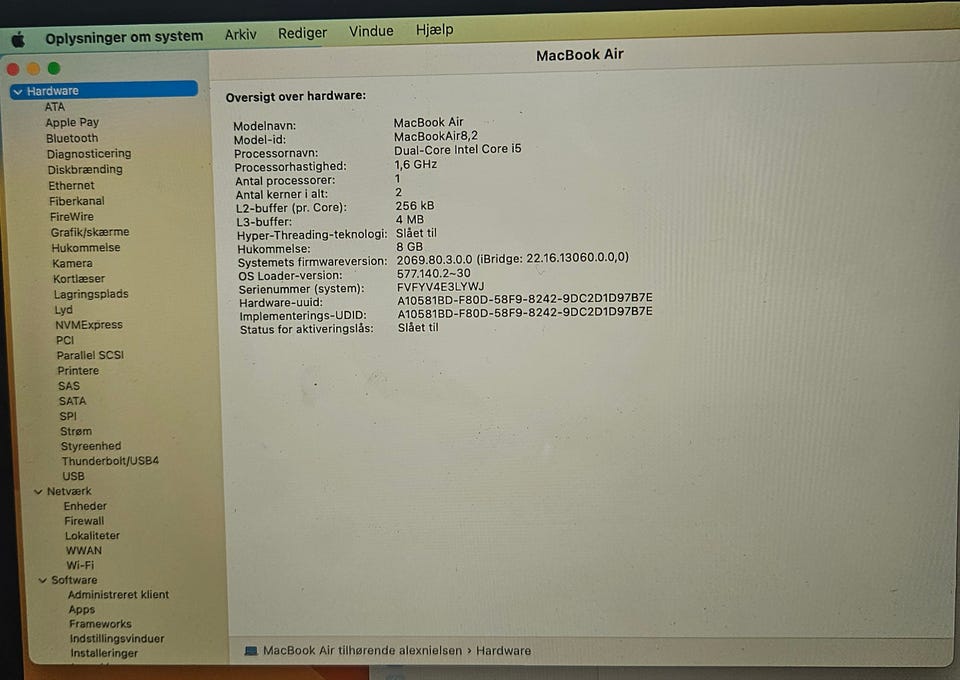Image resolution: width=960 pixels, height=680 pixels.
Task: Select Frameworks in the sidebar
Action: (100, 624)
